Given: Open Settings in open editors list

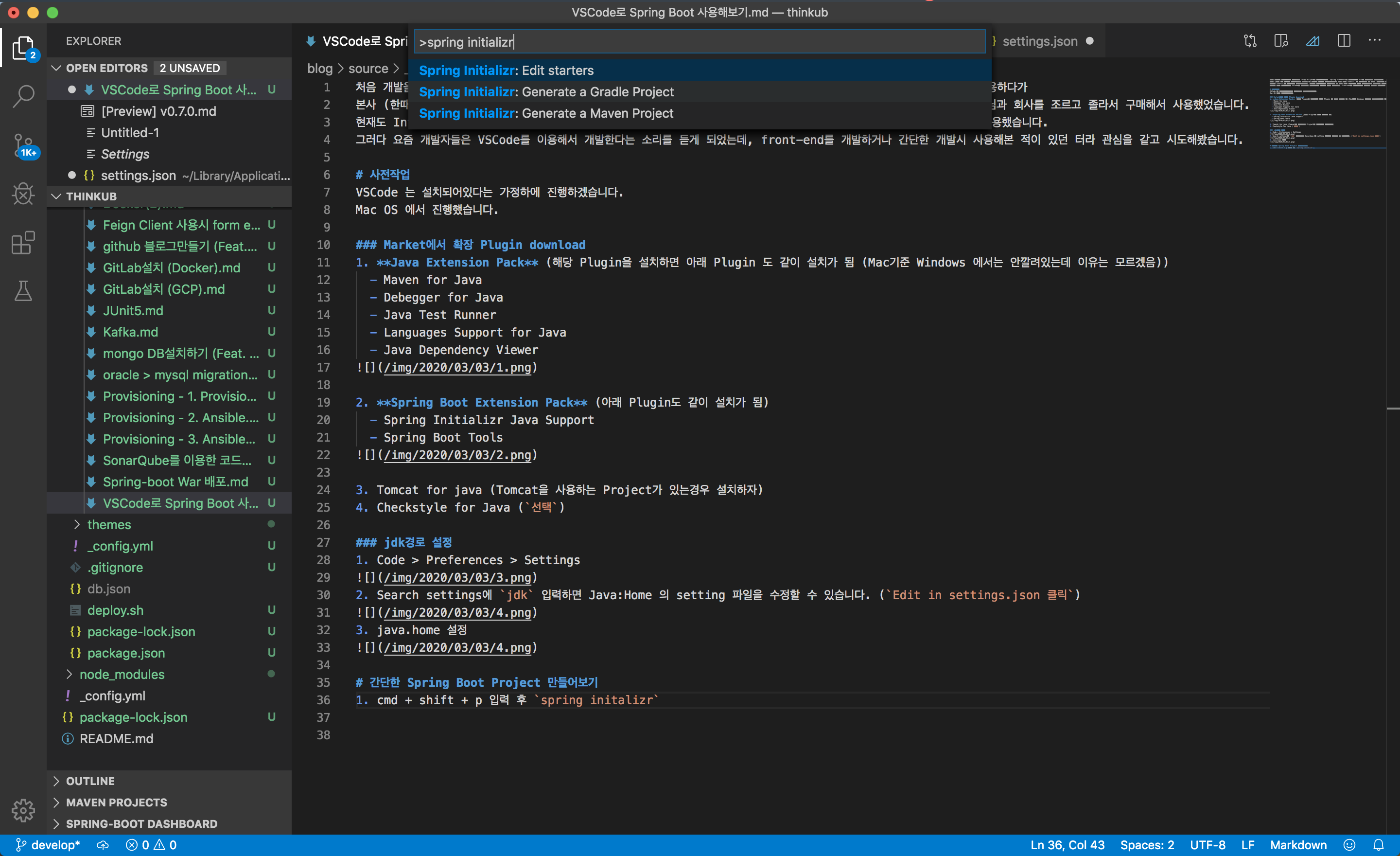Looking at the screenshot, I should click(x=169, y=154).
